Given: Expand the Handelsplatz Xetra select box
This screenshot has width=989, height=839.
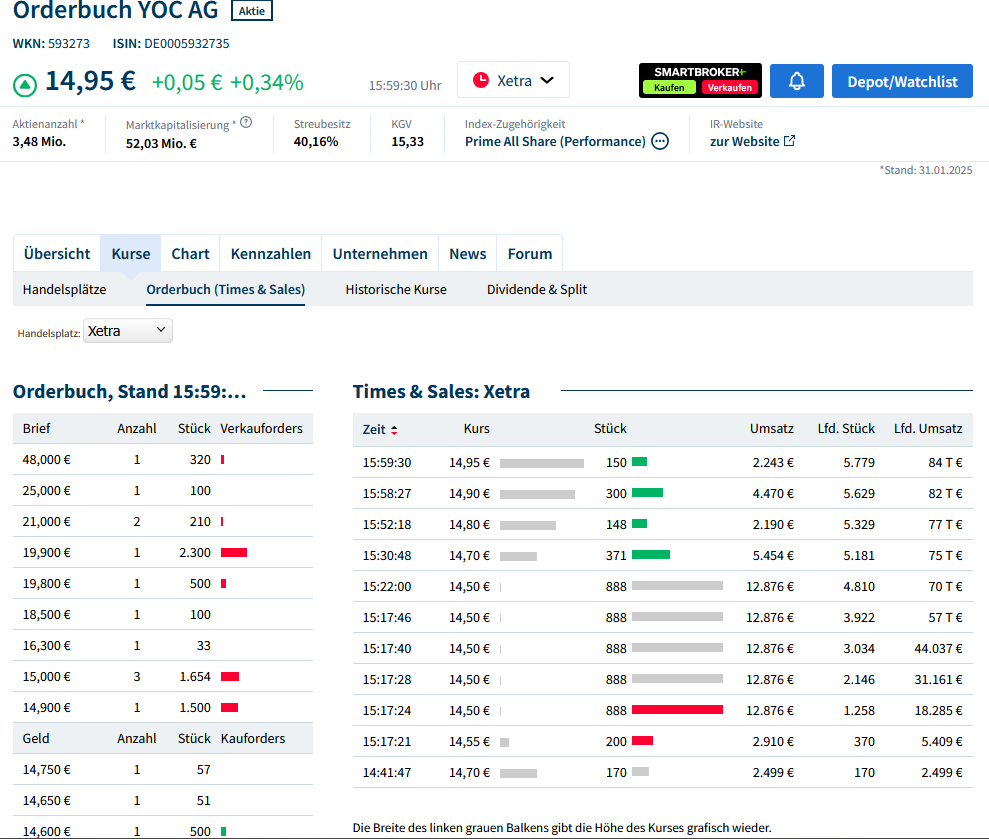Looking at the screenshot, I should 128,331.
